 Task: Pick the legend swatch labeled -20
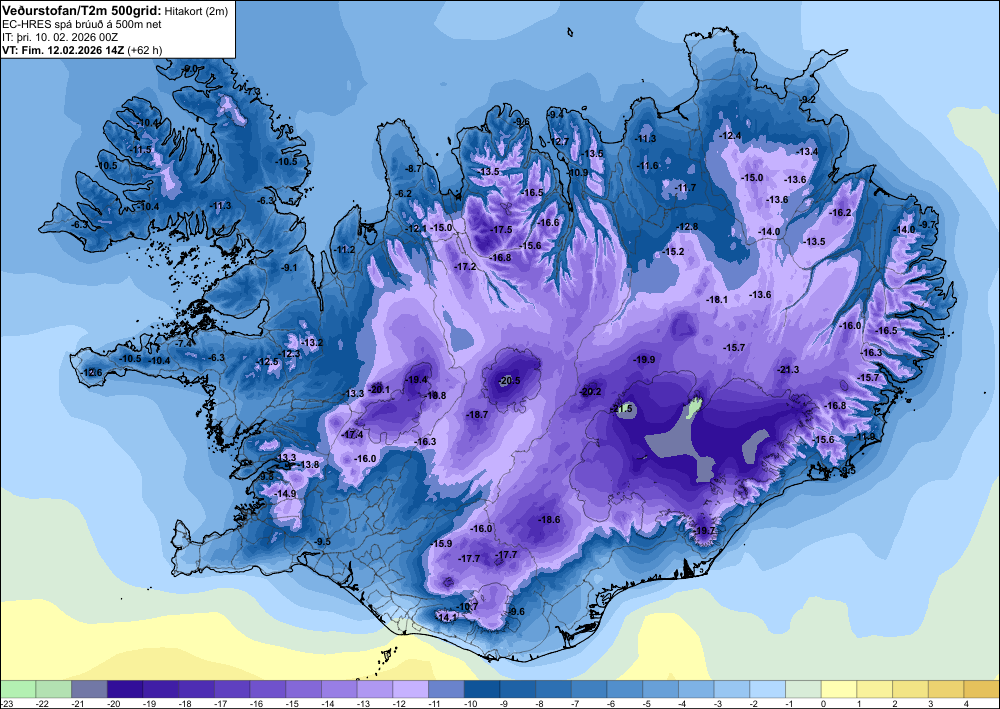125,689
